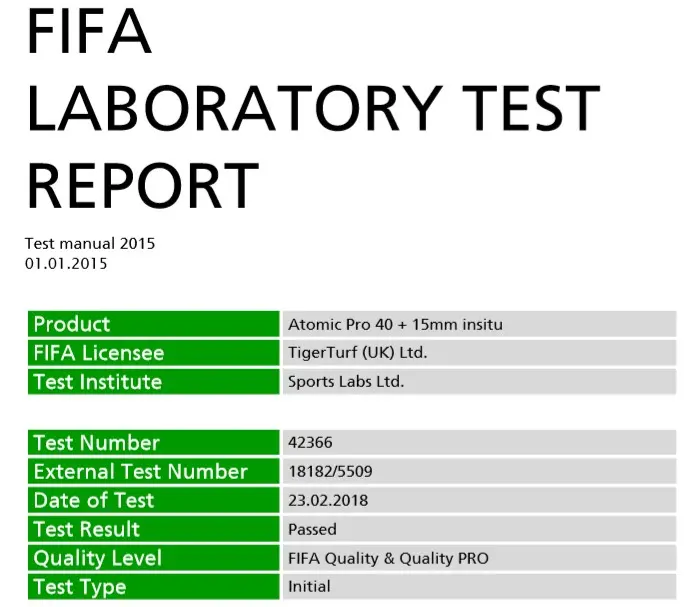Select the Test Number label cell
696x607 pixels.
pos(153,443)
